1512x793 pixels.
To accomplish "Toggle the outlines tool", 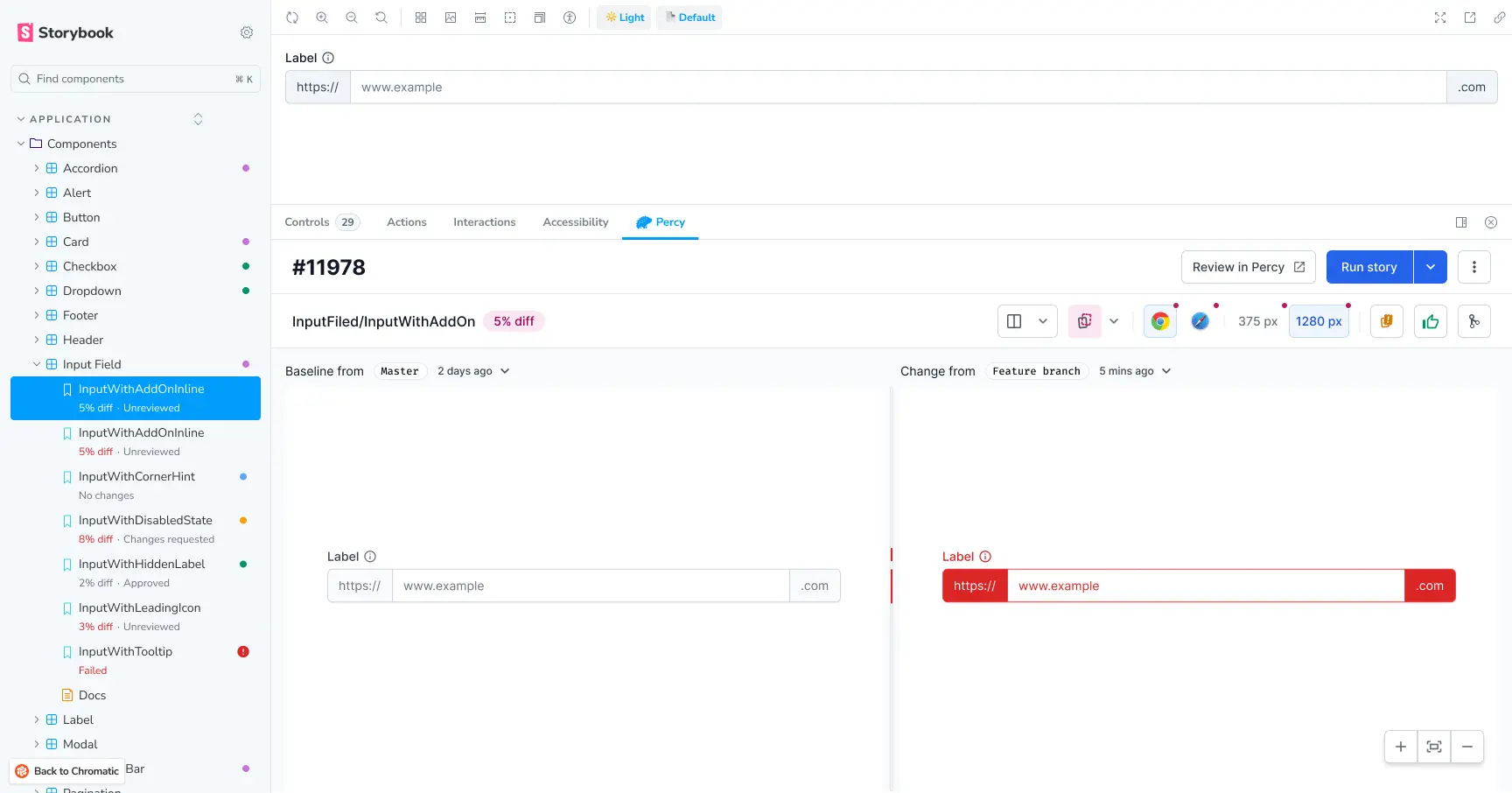I will [x=510, y=17].
